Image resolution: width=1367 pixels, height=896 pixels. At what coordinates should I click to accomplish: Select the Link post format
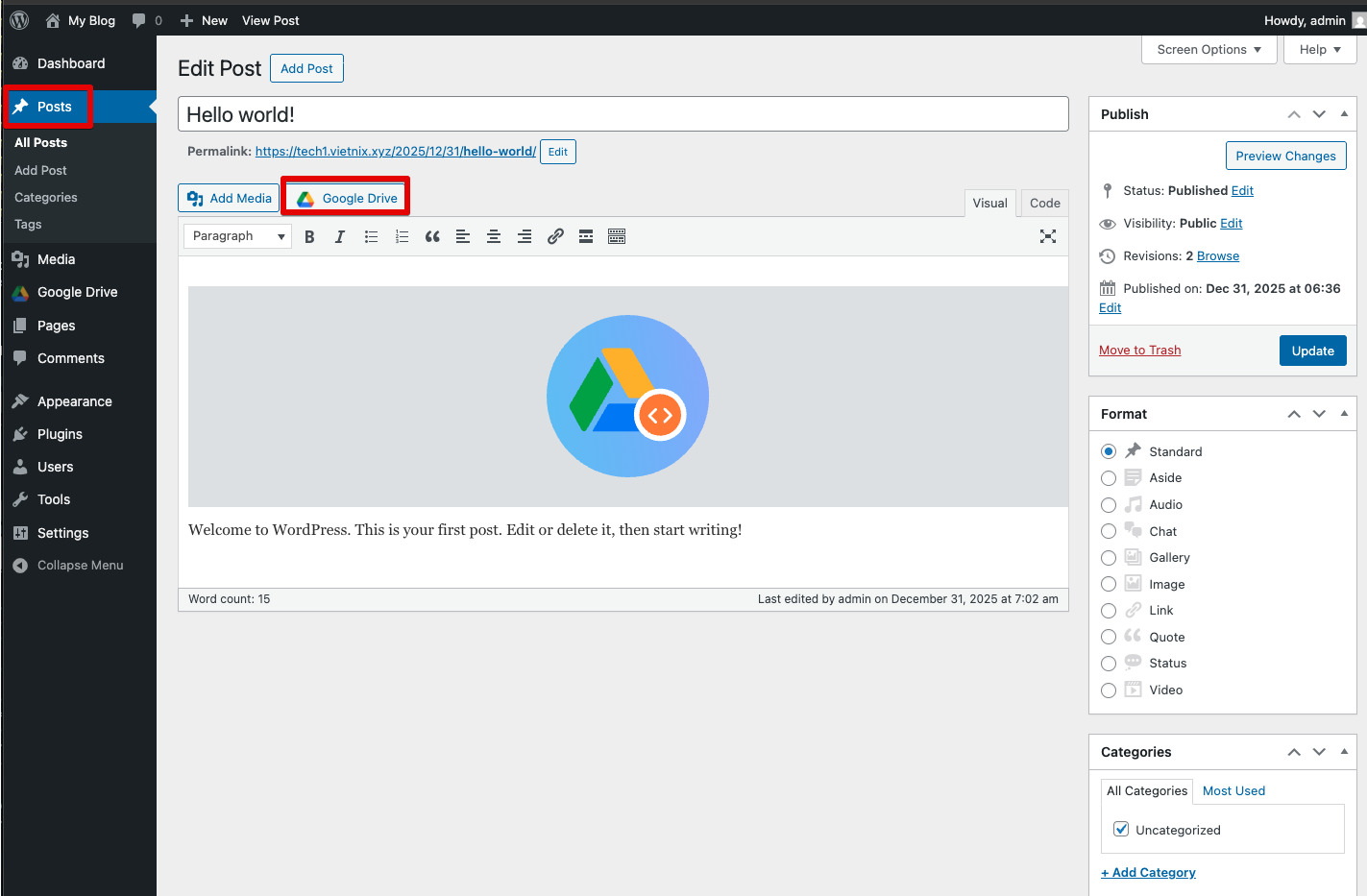(1109, 611)
